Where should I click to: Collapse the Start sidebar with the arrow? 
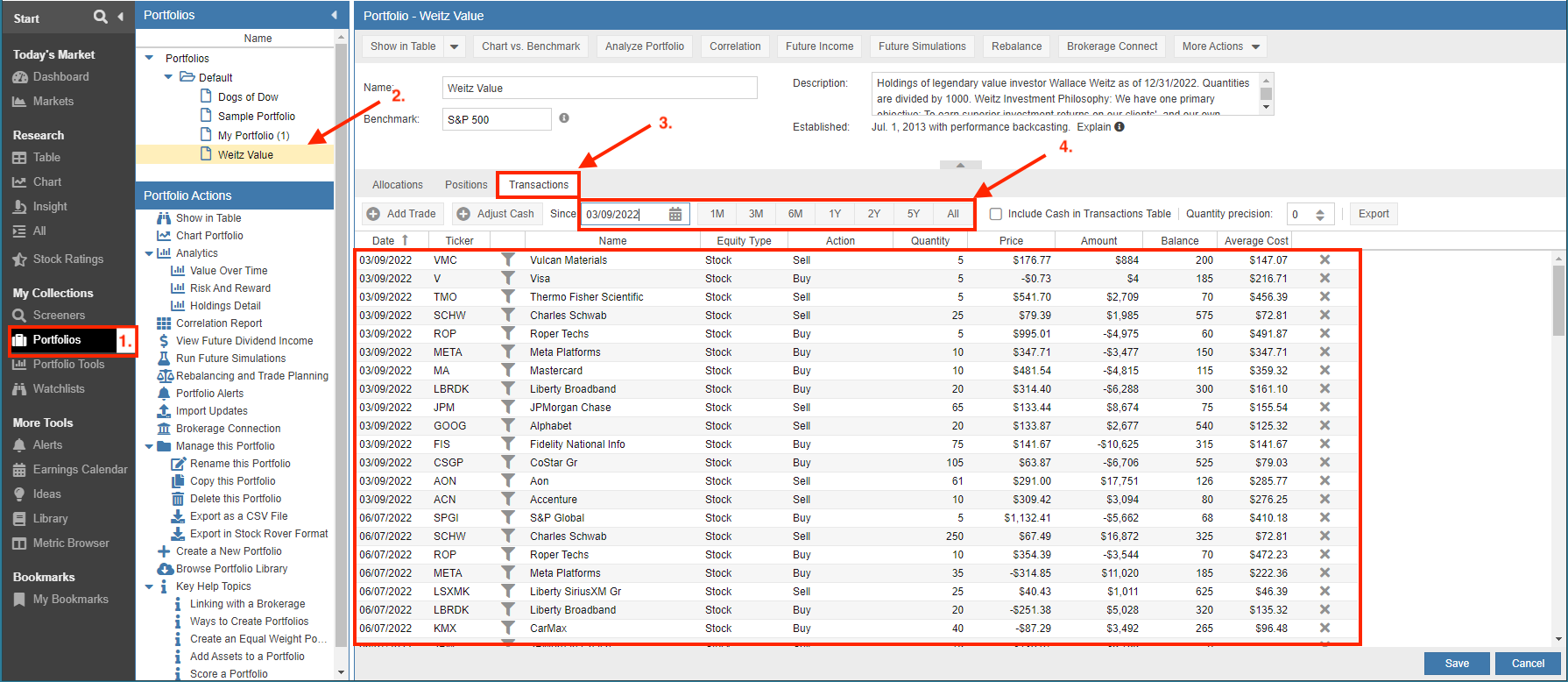[120, 17]
